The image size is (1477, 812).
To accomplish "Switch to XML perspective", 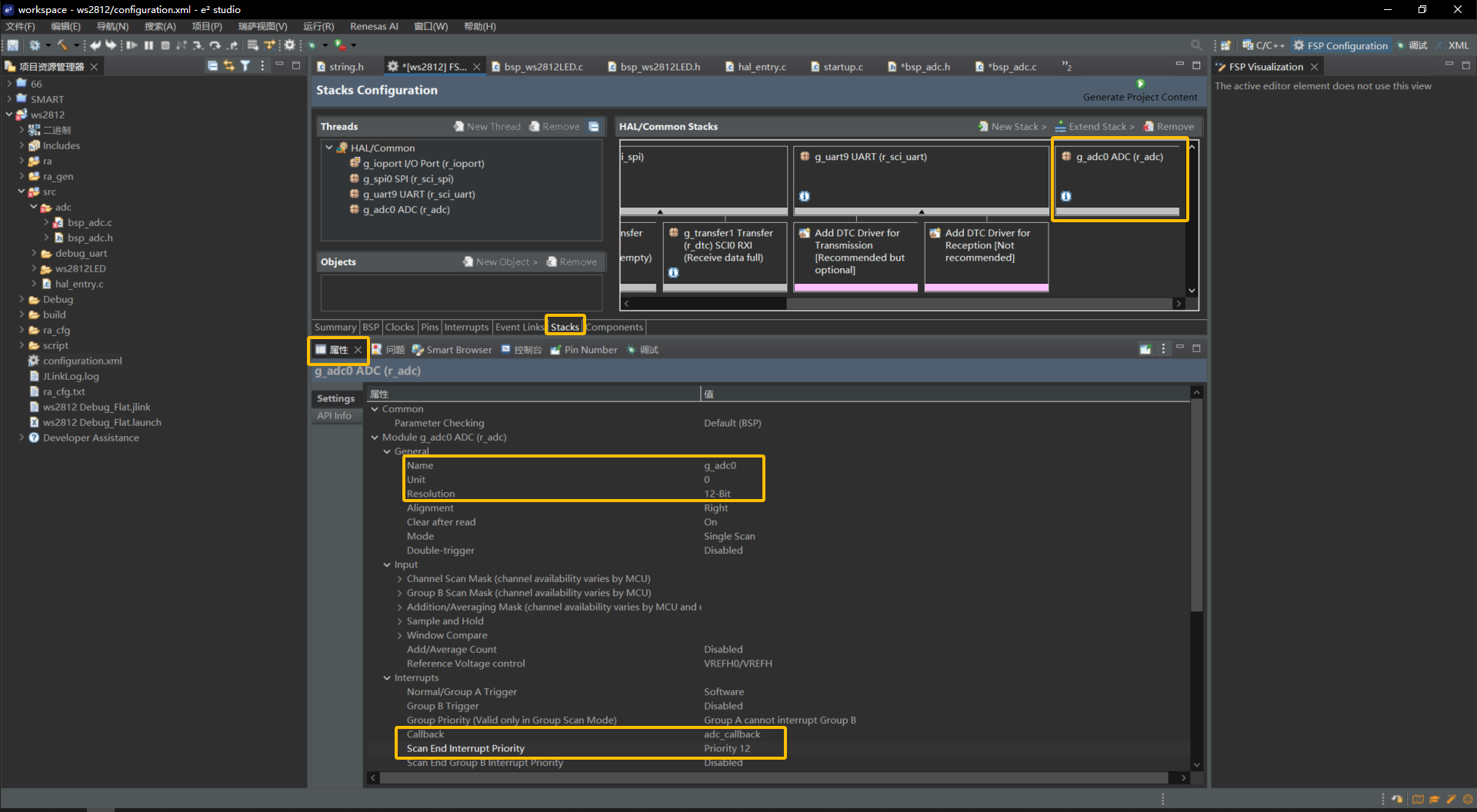I will [x=1452, y=45].
